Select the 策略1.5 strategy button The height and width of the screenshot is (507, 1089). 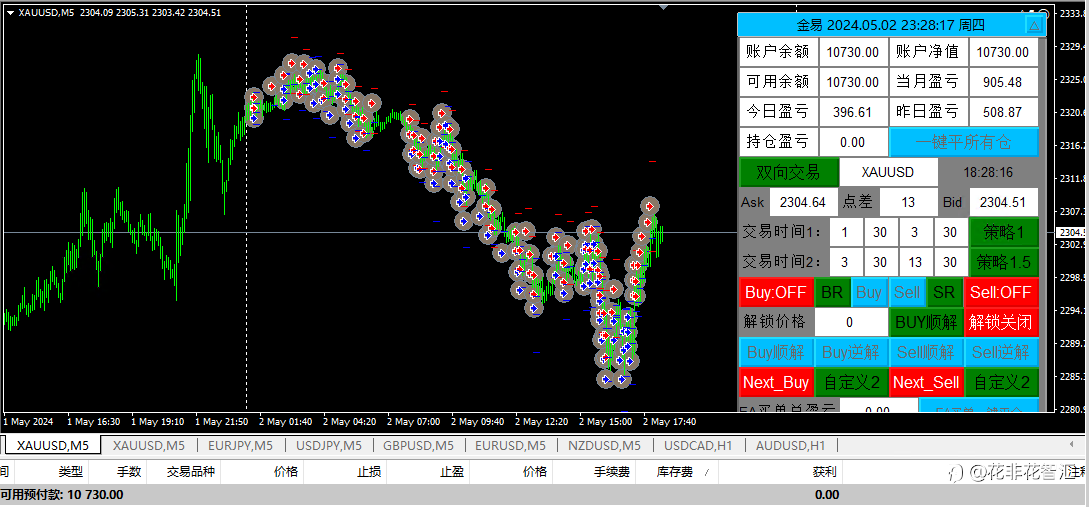coord(1003,262)
